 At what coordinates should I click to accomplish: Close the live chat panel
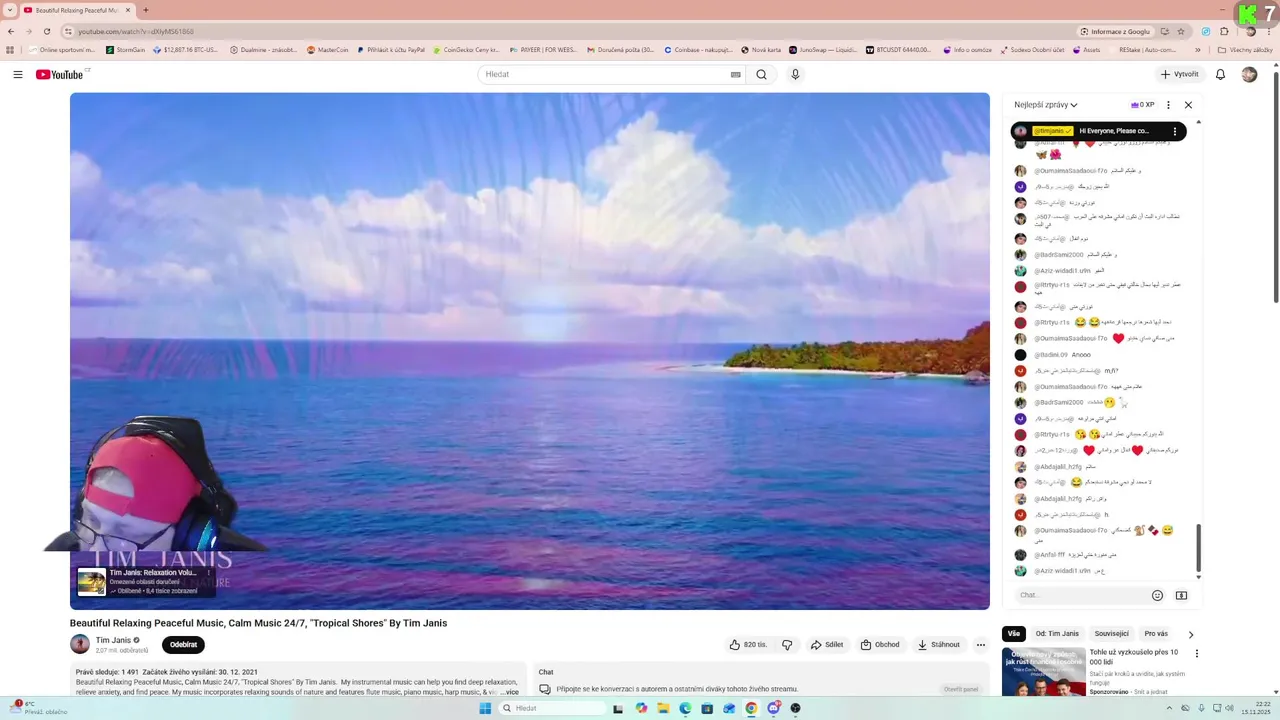coord(1188,105)
